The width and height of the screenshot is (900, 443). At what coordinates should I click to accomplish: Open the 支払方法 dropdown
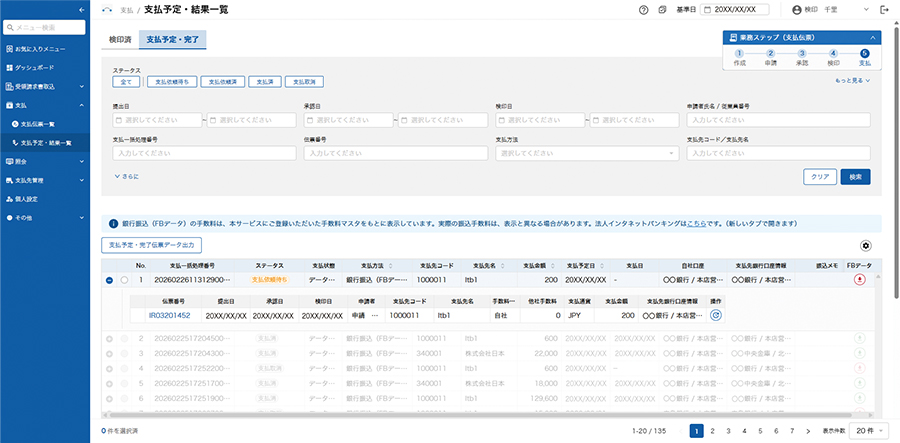587,154
